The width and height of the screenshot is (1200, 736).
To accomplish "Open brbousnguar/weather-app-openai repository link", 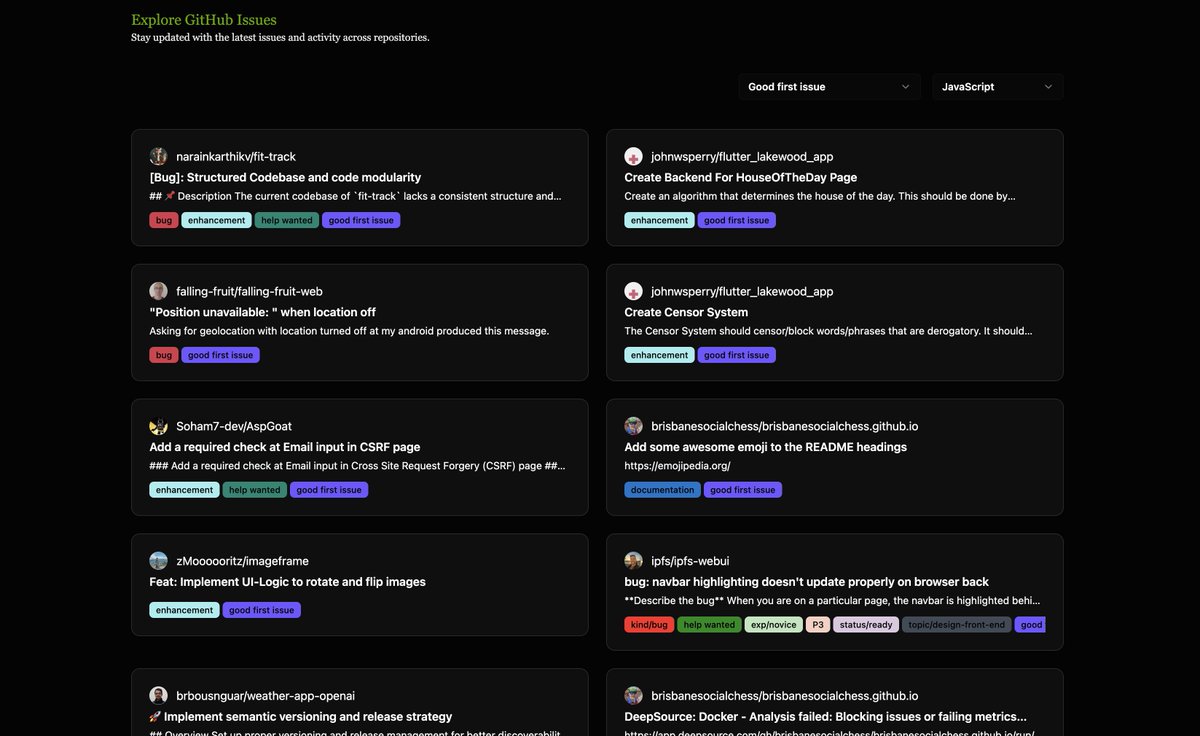I will pos(266,696).
